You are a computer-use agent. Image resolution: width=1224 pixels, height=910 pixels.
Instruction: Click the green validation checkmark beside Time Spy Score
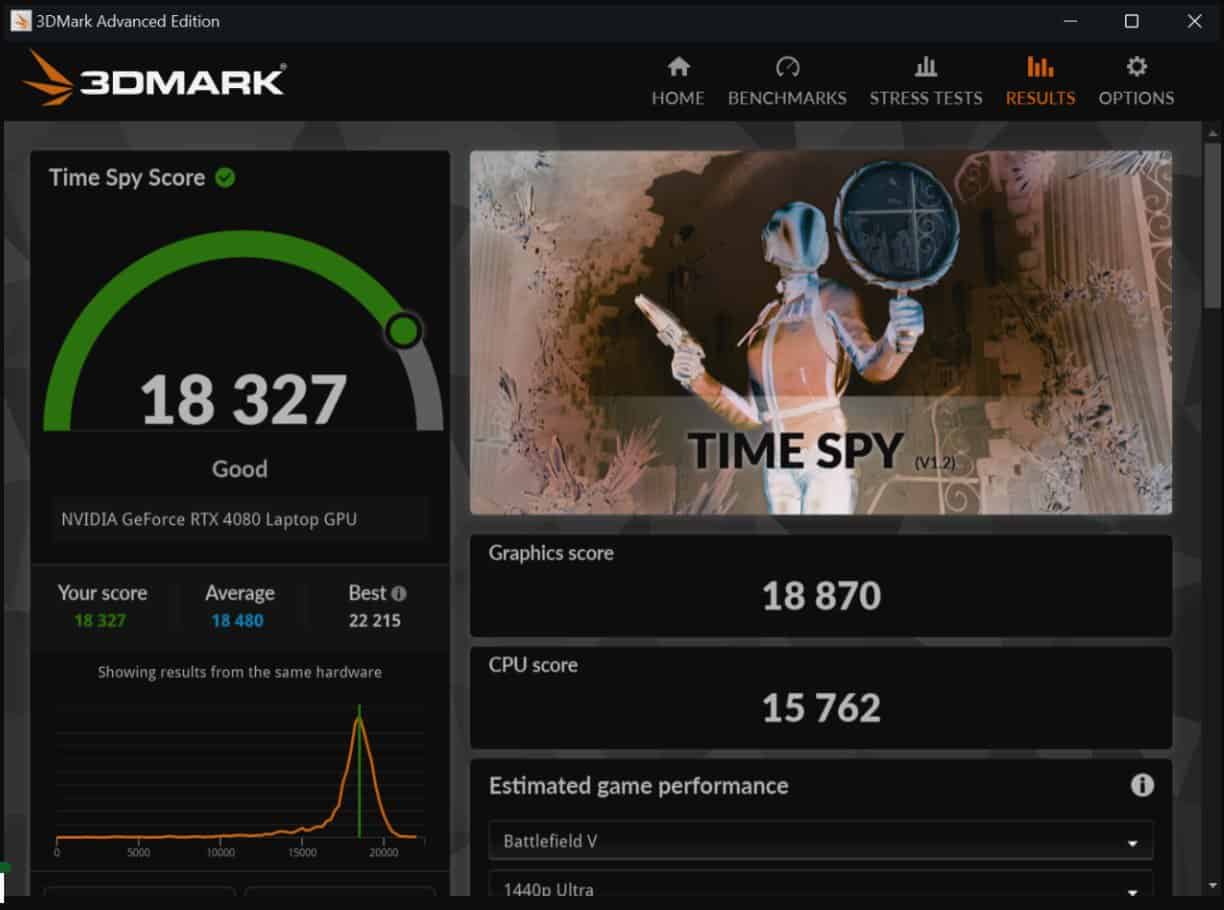(226, 178)
